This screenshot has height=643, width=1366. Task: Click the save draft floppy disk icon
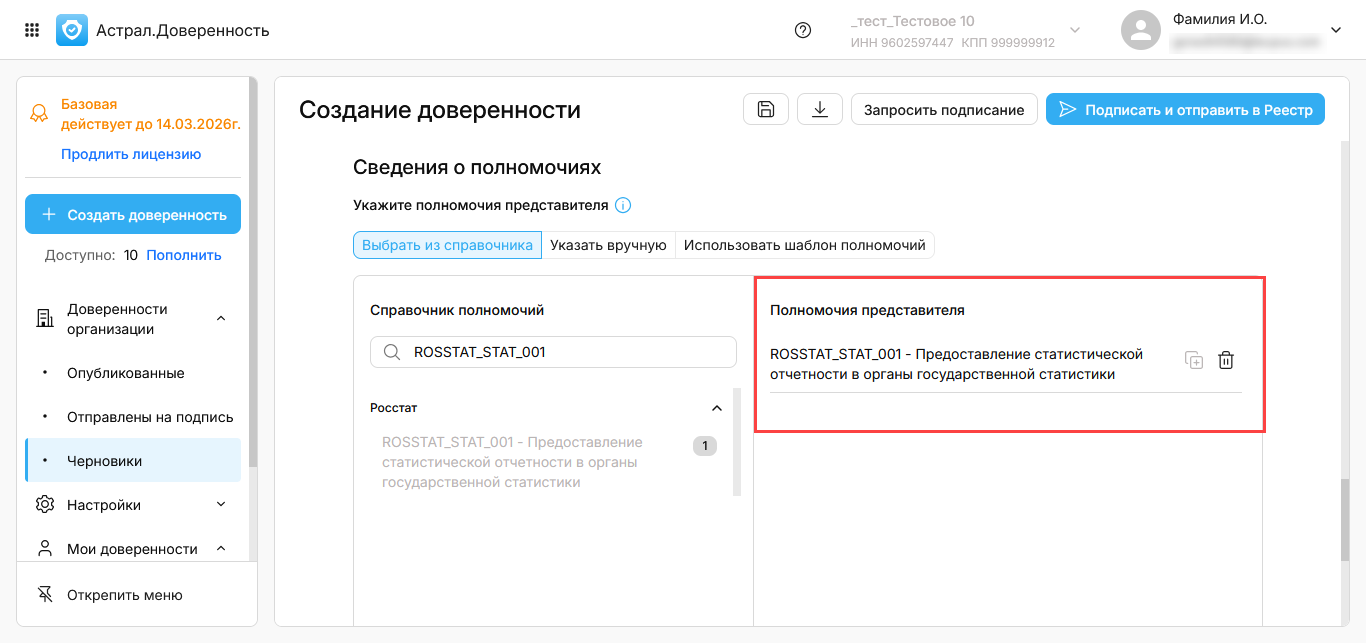(766, 109)
